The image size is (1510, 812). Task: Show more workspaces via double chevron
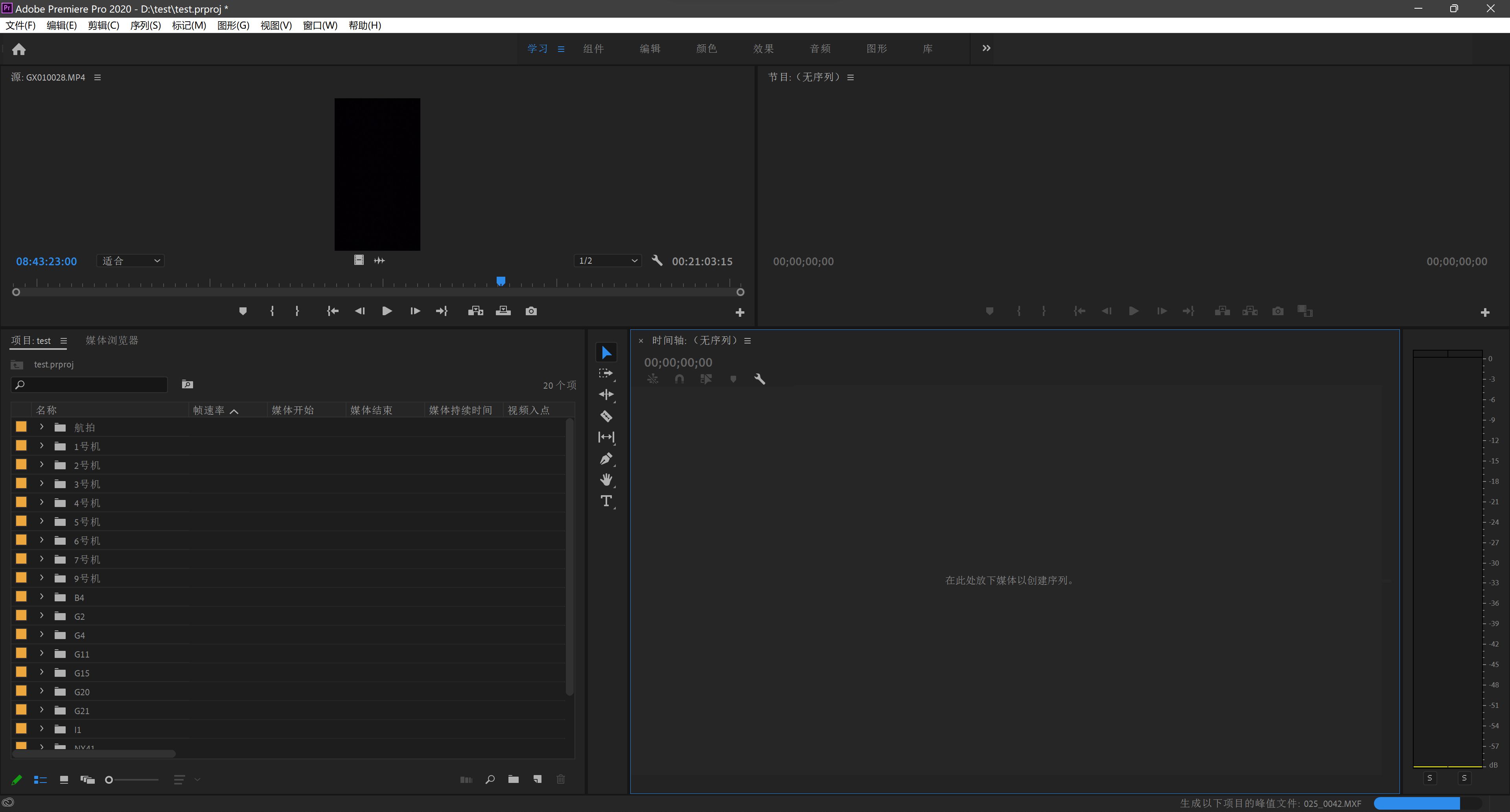tap(987, 48)
